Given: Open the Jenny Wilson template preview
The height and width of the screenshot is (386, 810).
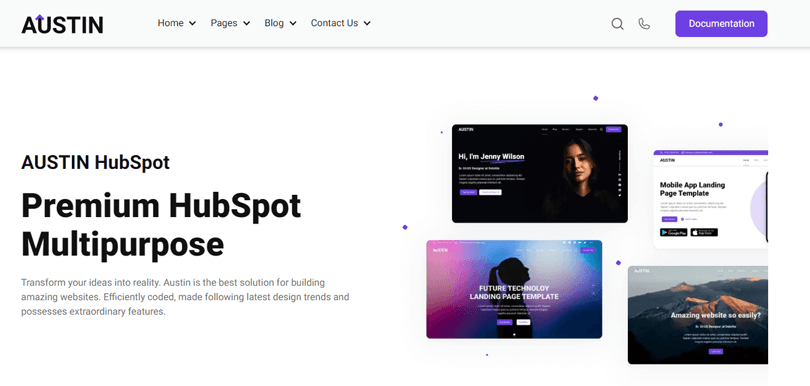Looking at the screenshot, I should [x=540, y=174].
